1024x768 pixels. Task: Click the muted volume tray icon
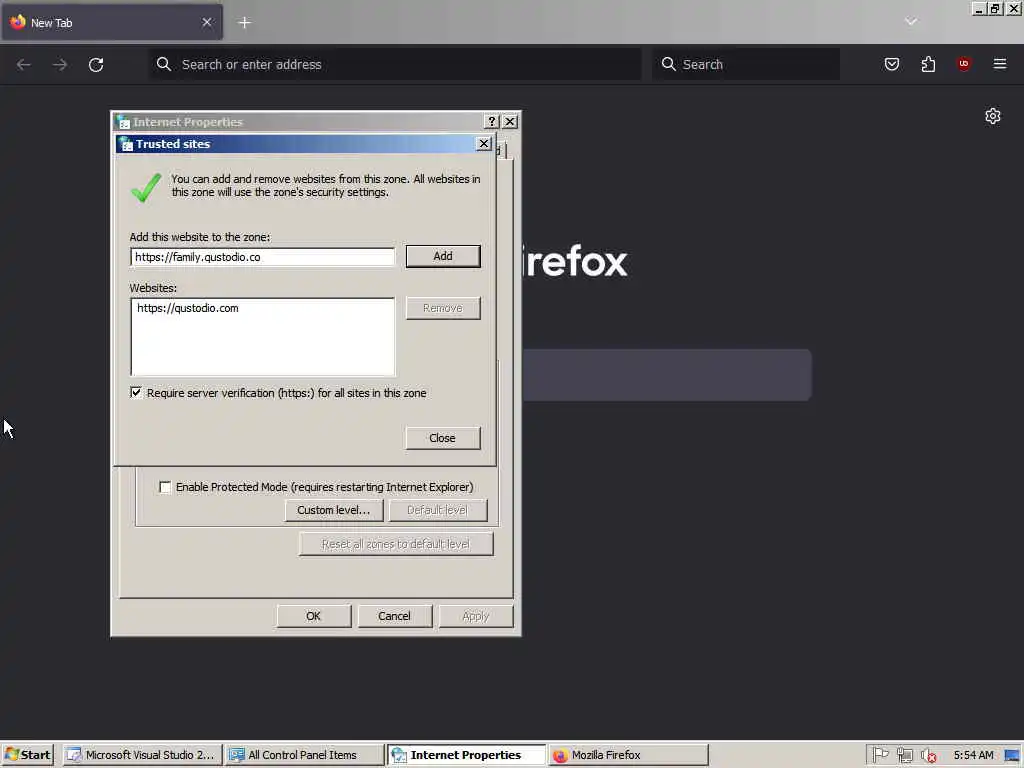coord(928,755)
